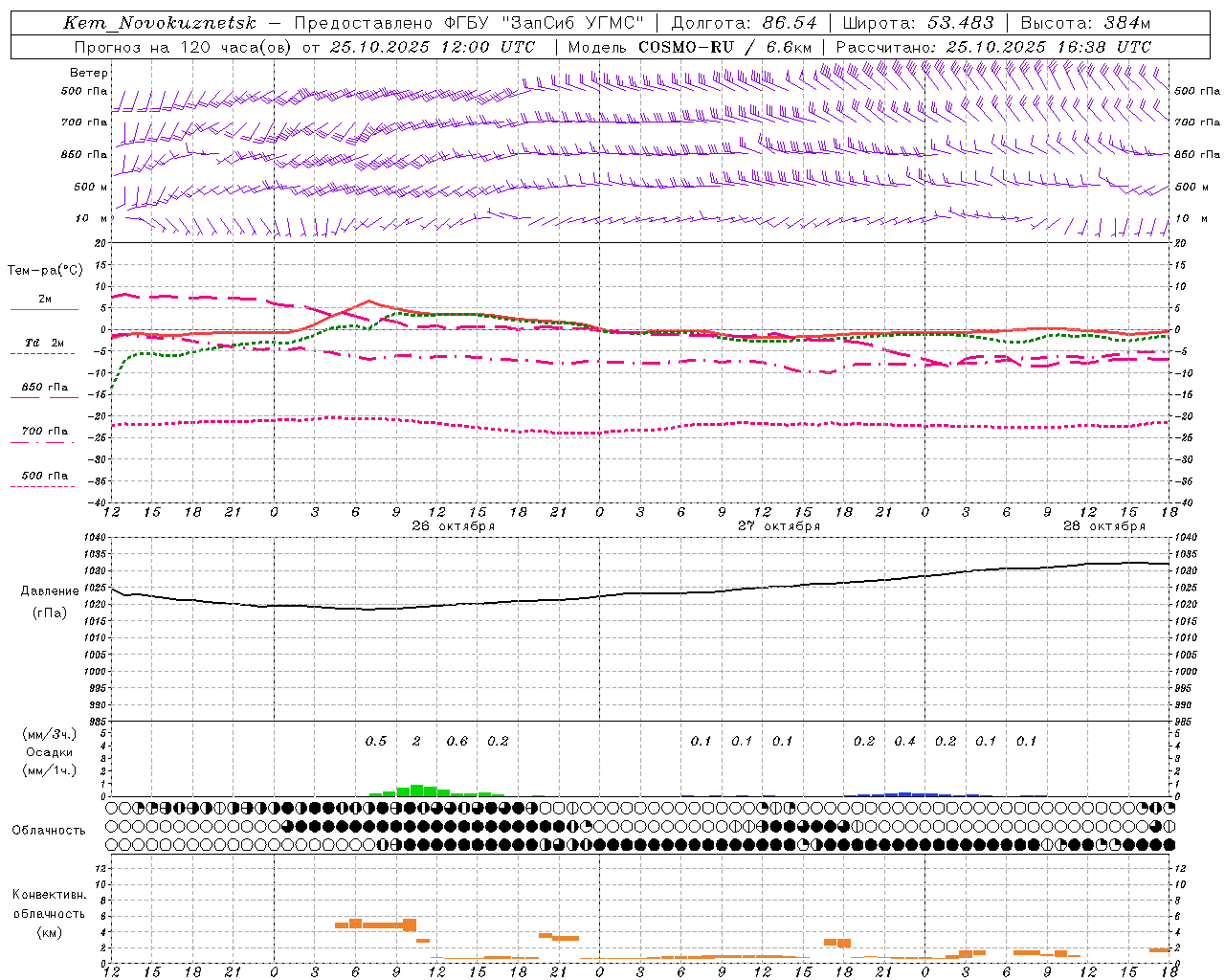Click the Kem_Novokuznetsk station title
Viewport: 1225px width, 980px height.
point(160,23)
